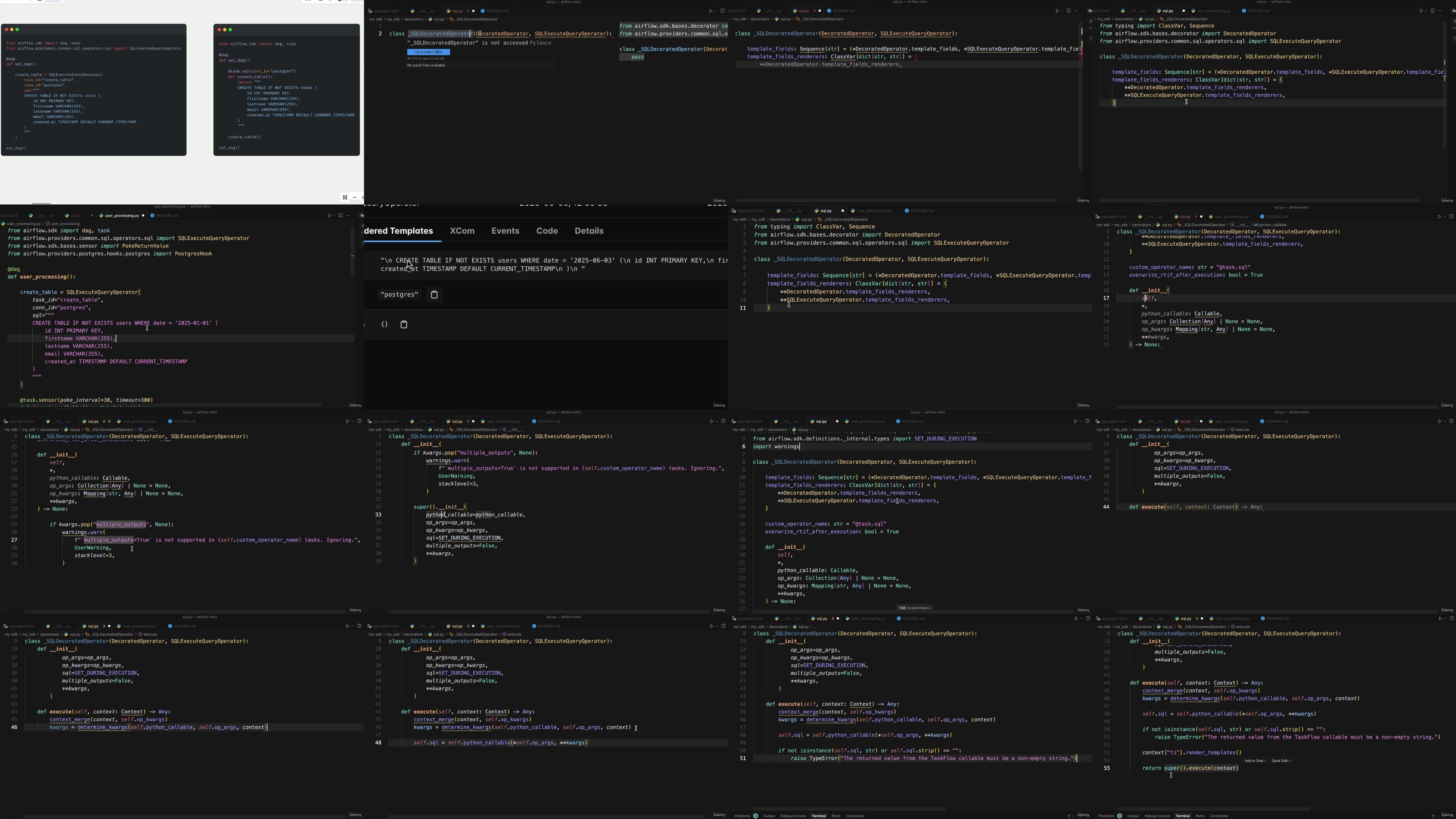Click grid view icon under the slides
Viewport: 1456px width, 819px height.
click(x=344, y=197)
